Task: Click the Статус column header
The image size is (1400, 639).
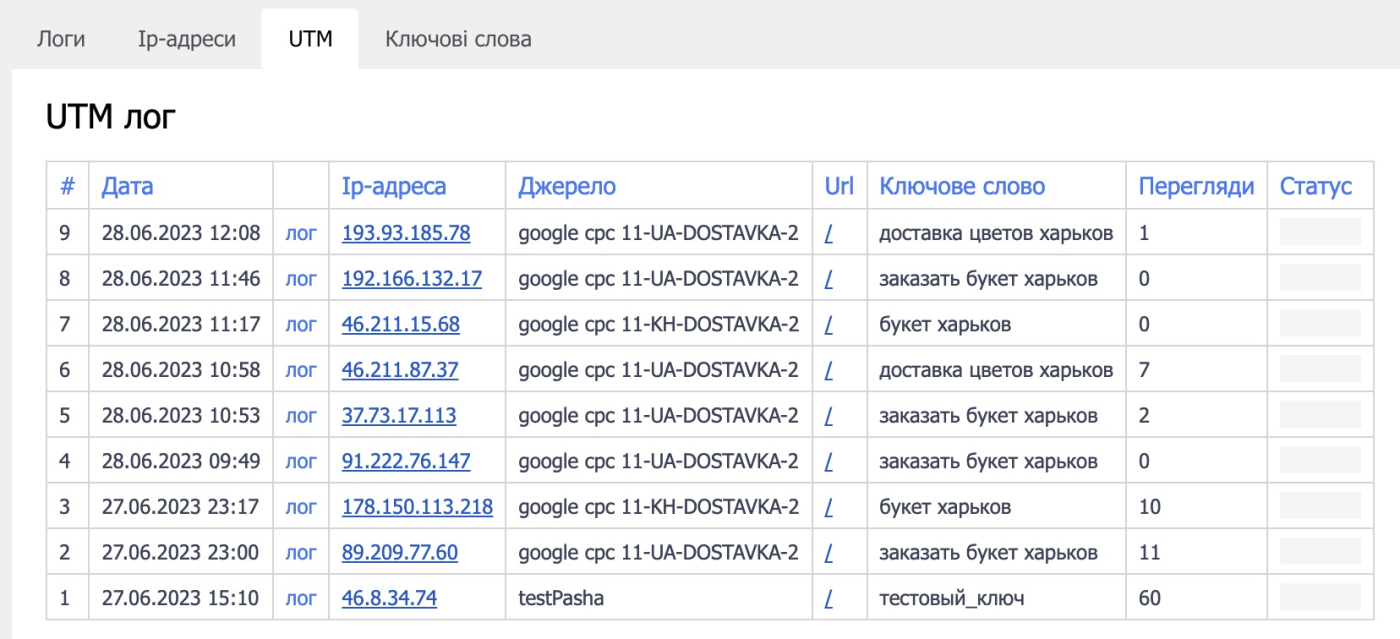Action: 1315,186
